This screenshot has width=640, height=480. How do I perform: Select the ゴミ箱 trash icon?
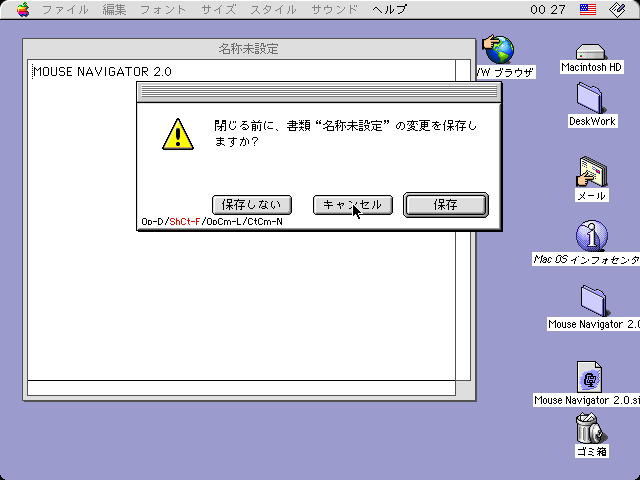point(591,428)
